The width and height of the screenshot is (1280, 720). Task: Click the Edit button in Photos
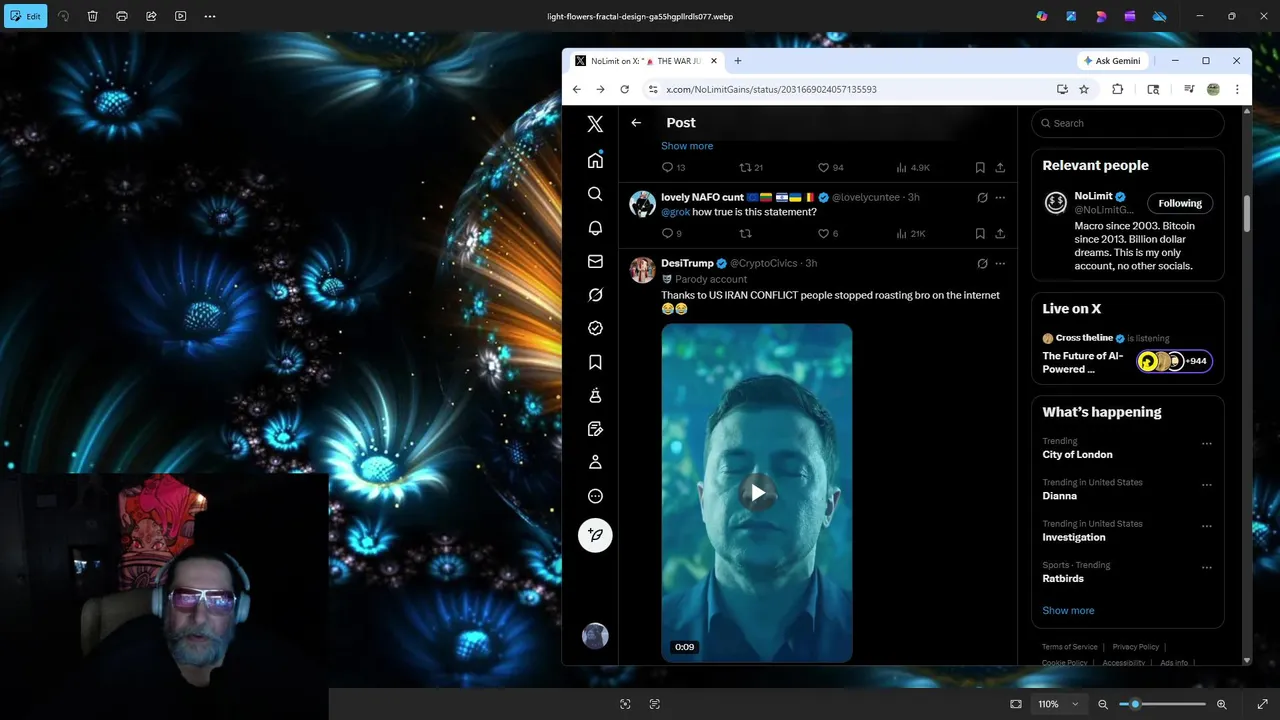25,16
